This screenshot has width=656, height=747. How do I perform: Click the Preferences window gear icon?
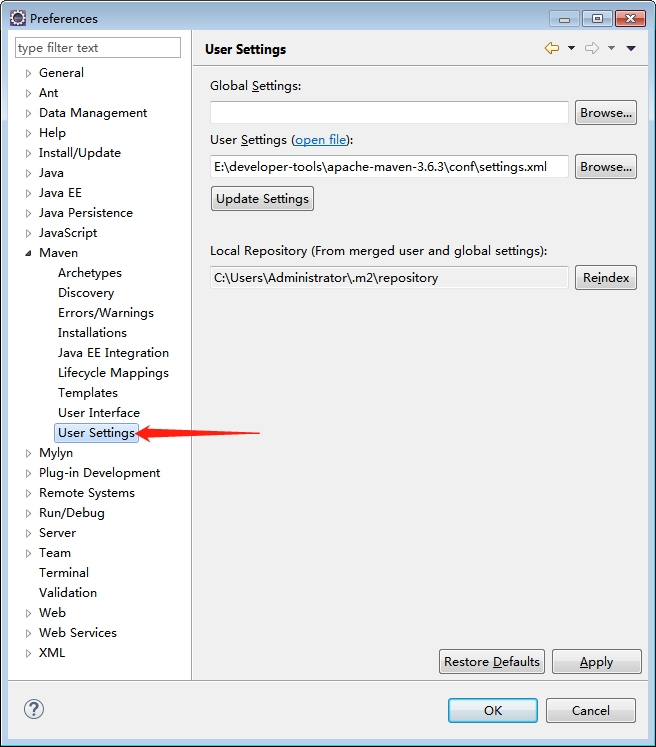[x=18, y=18]
